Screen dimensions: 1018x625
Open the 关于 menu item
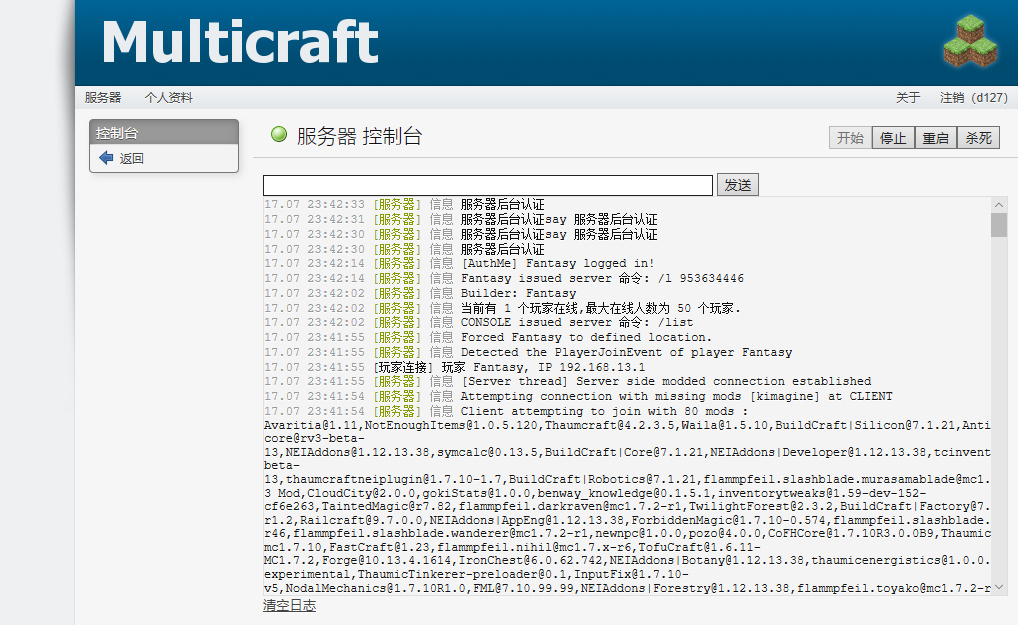pyautogui.click(x=908, y=97)
